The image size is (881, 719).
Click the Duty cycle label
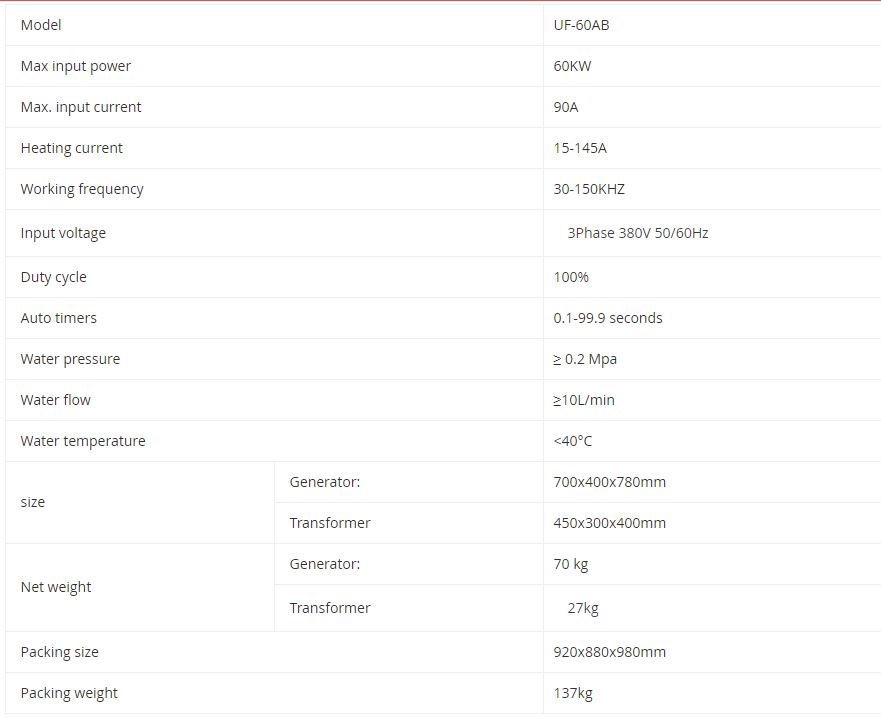[x=53, y=277]
